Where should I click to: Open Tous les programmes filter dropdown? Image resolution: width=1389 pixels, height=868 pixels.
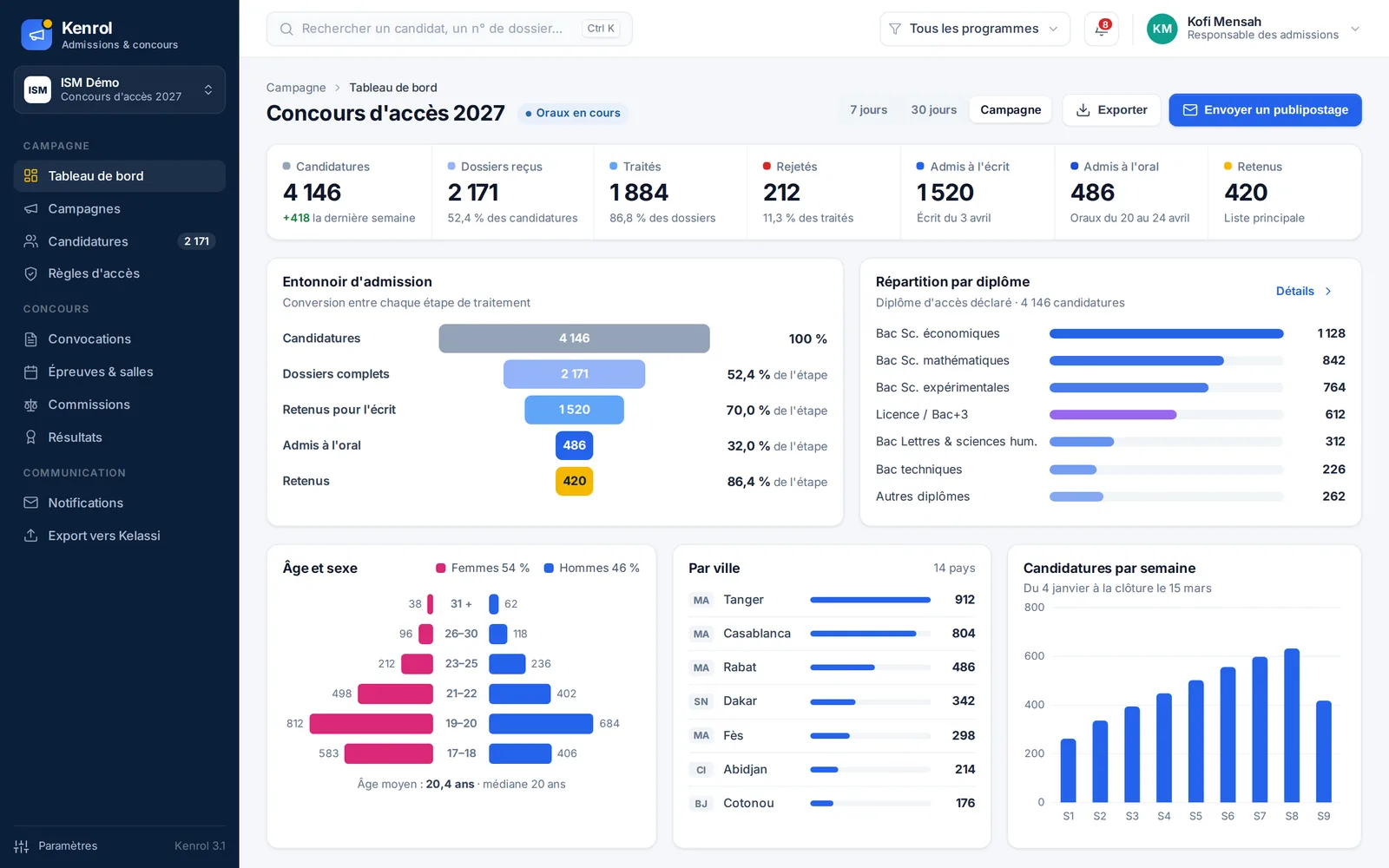[974, 29]
